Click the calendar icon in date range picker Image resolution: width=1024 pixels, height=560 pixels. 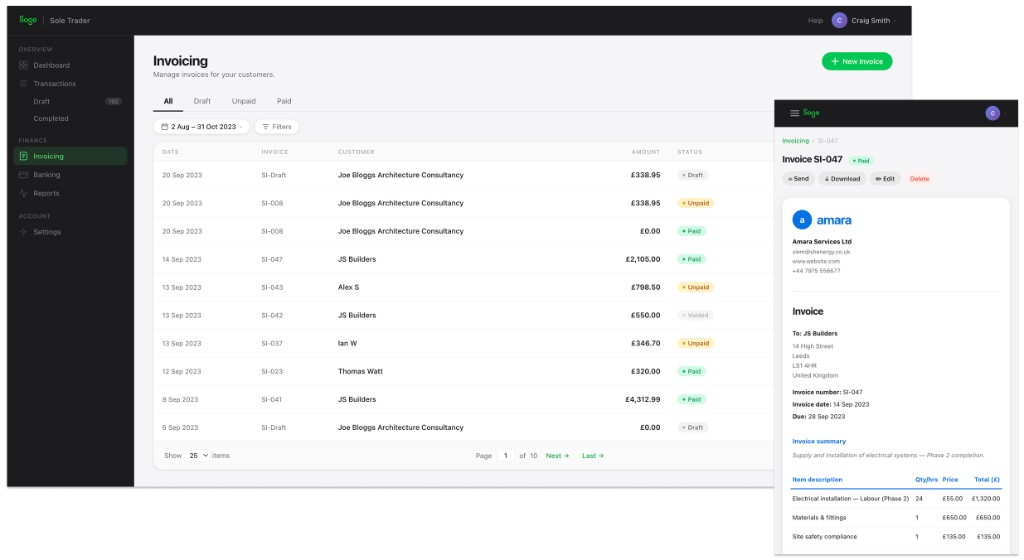(x=165, y=127)
